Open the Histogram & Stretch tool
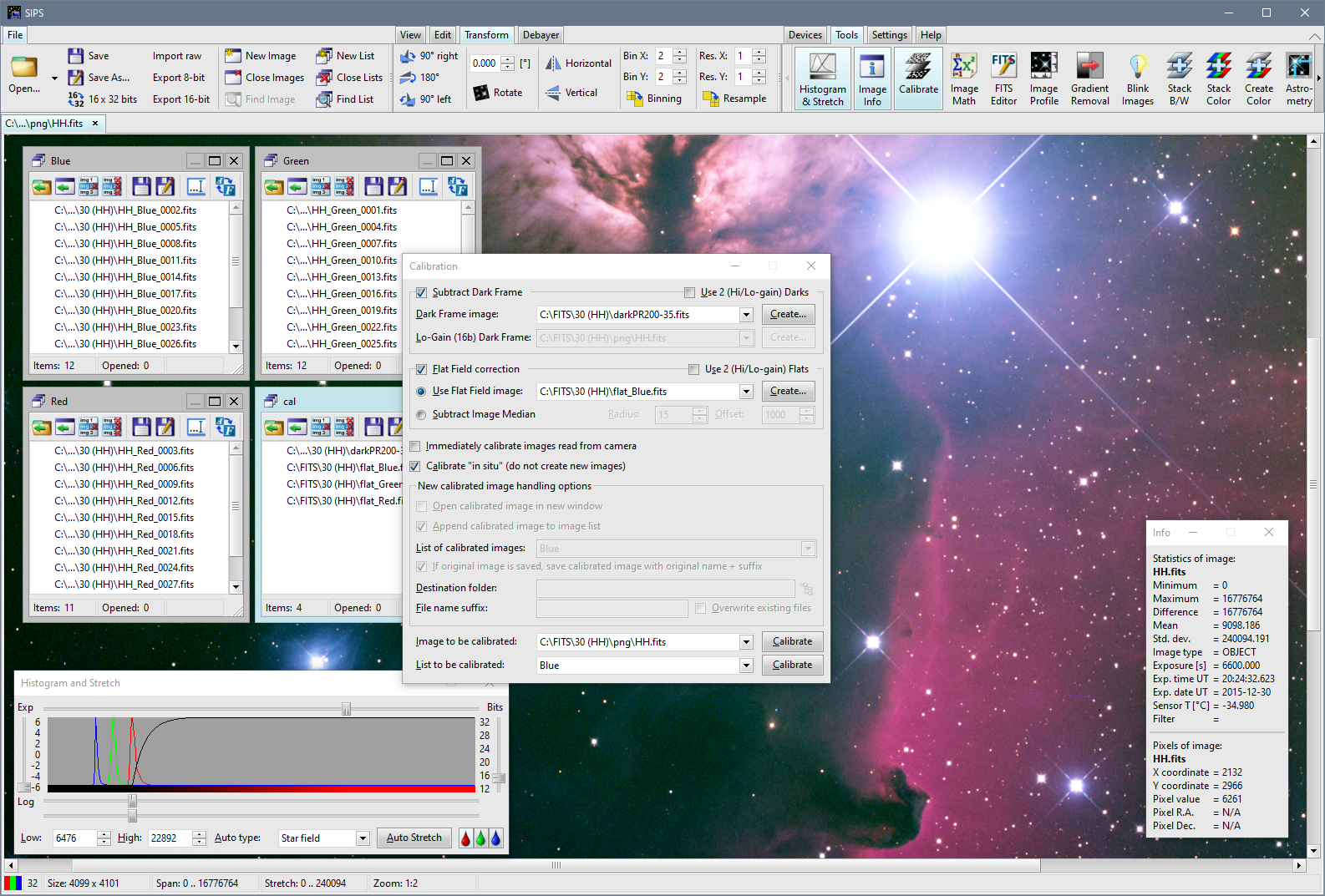The image size is (1325, 896). [822, 78]
